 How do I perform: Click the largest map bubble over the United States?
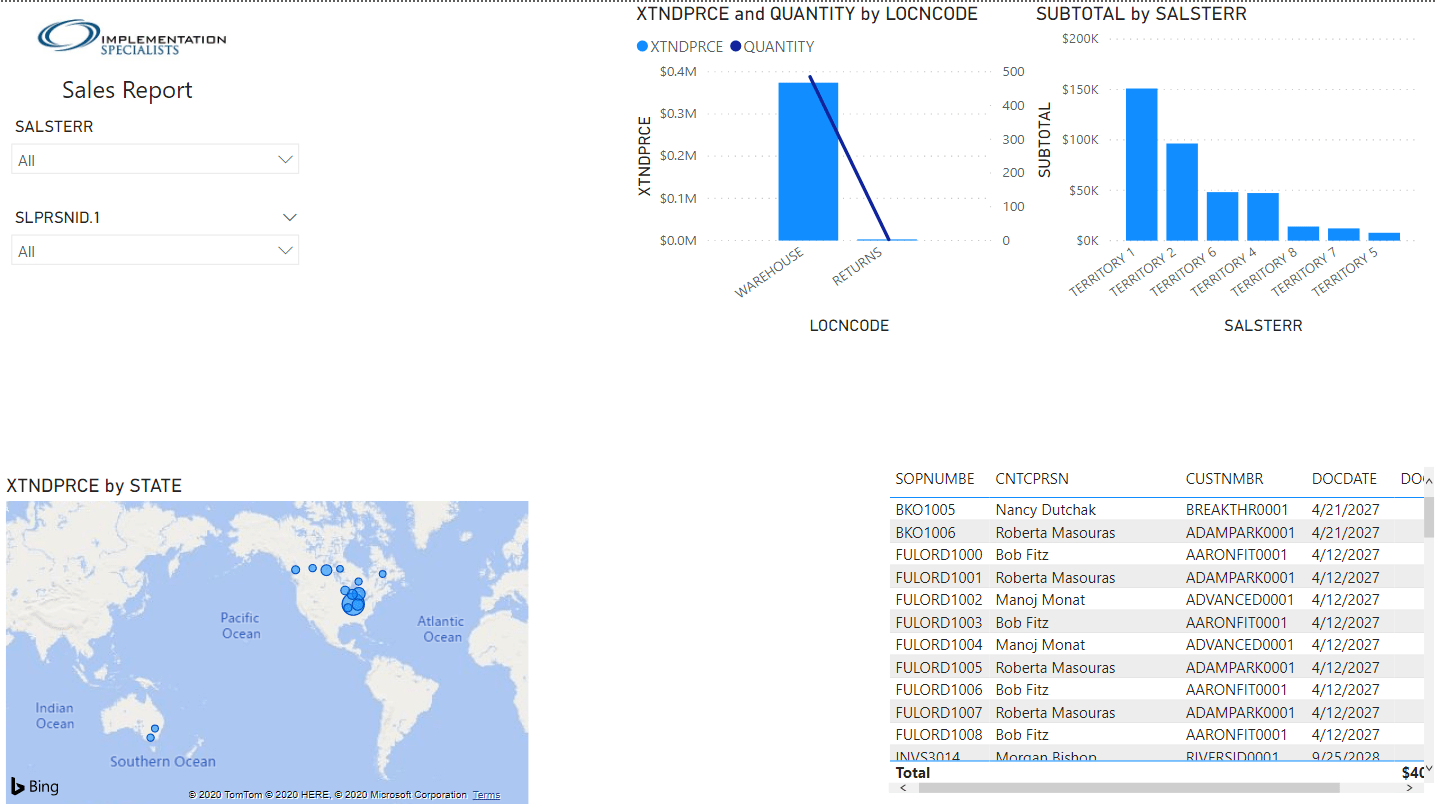pos(352,601)
